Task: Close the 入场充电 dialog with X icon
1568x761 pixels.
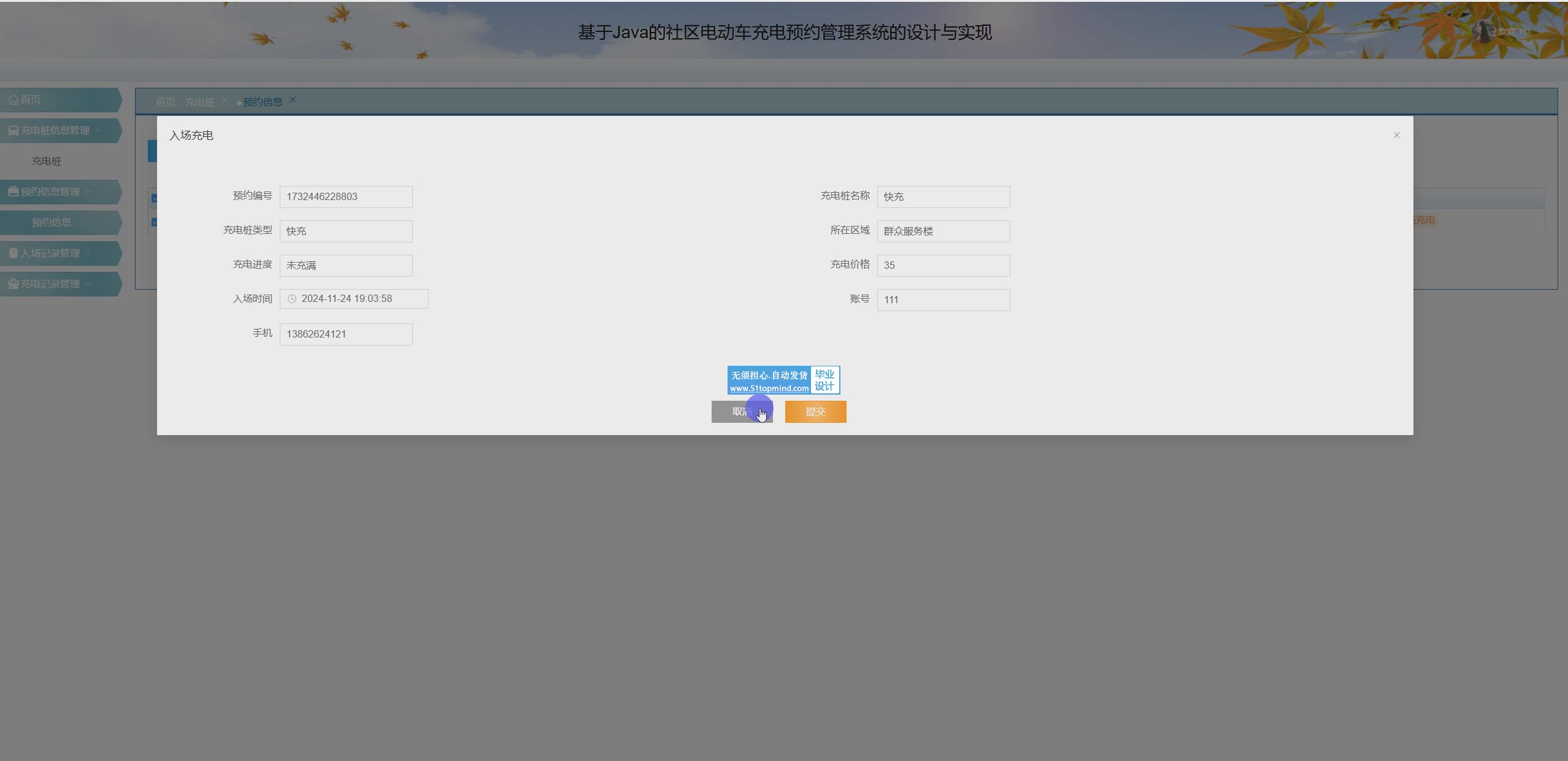Action: coord(1396,135)
